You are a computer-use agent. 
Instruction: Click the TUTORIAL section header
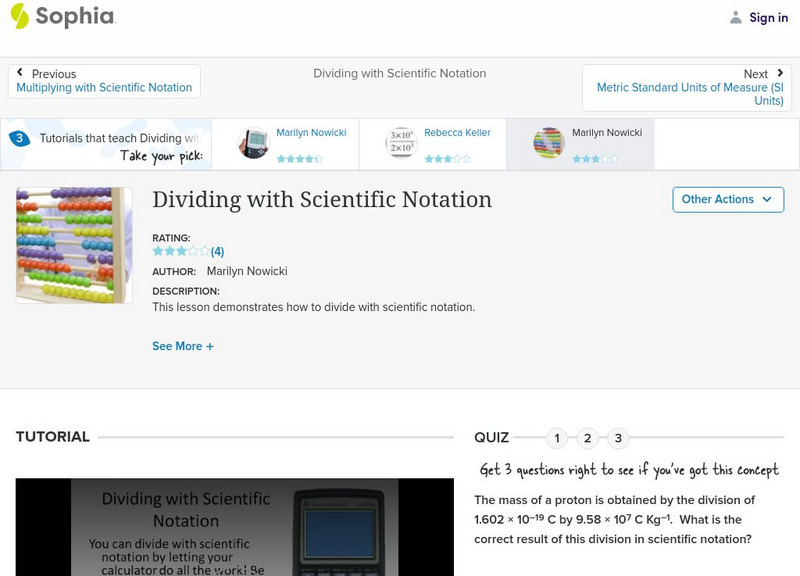(x=52, y=436)
